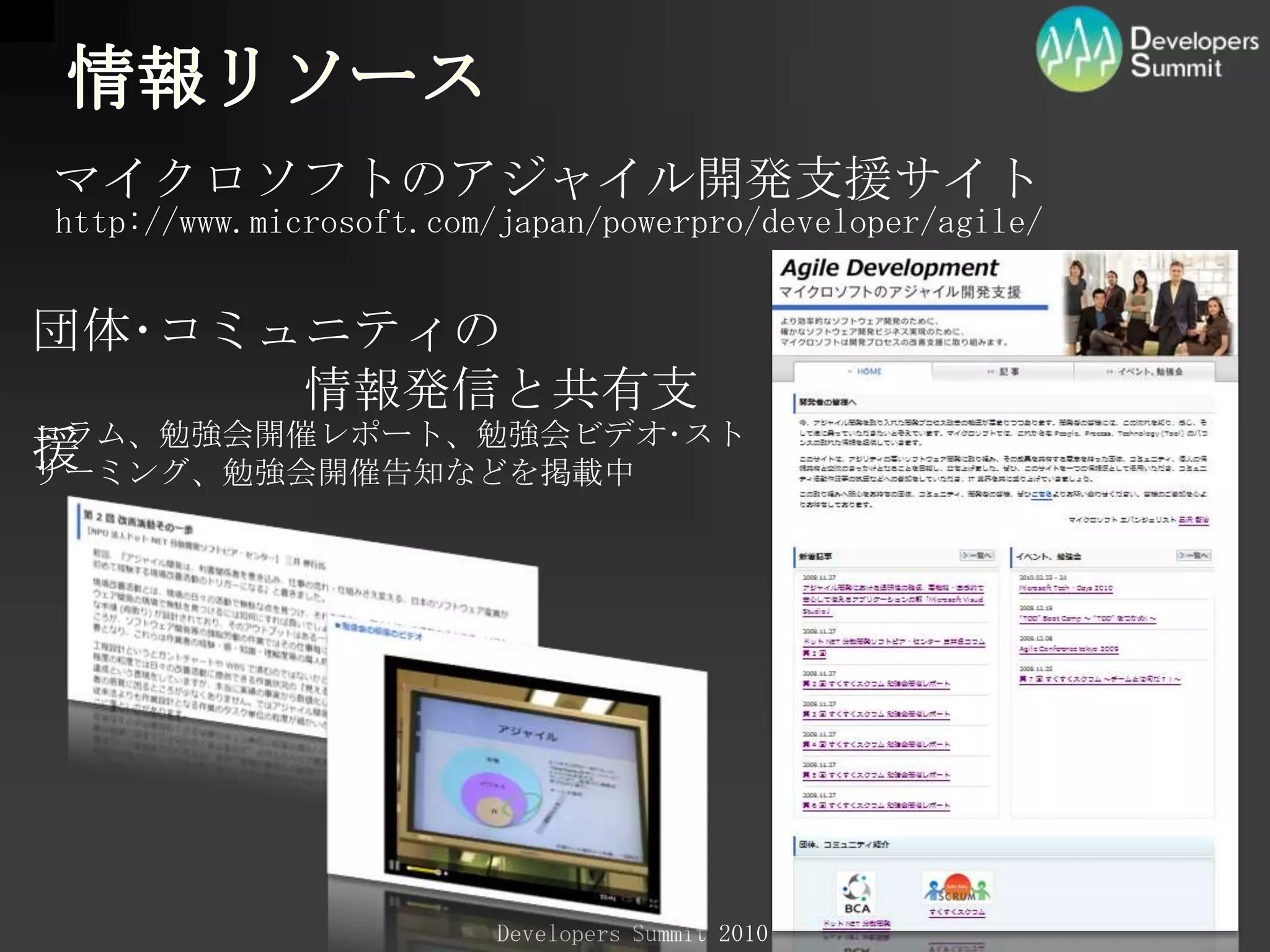The image size is (1270, 952).
Task: Open 第4回 すくすくスクラム 勉強会開催レポート link
Action: click(x=876, y=744)
